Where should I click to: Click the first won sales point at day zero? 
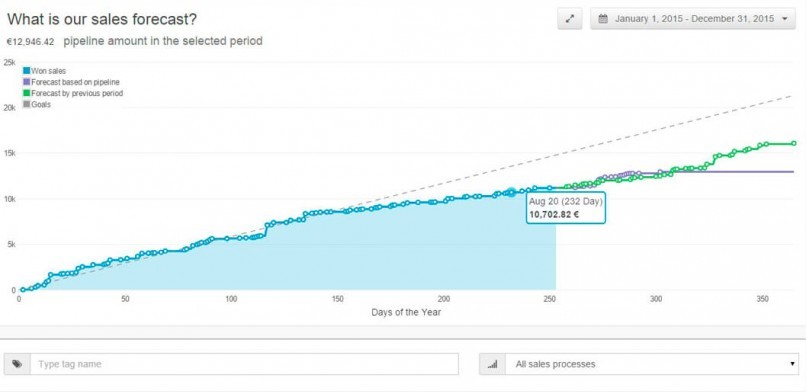click(23, 290)
